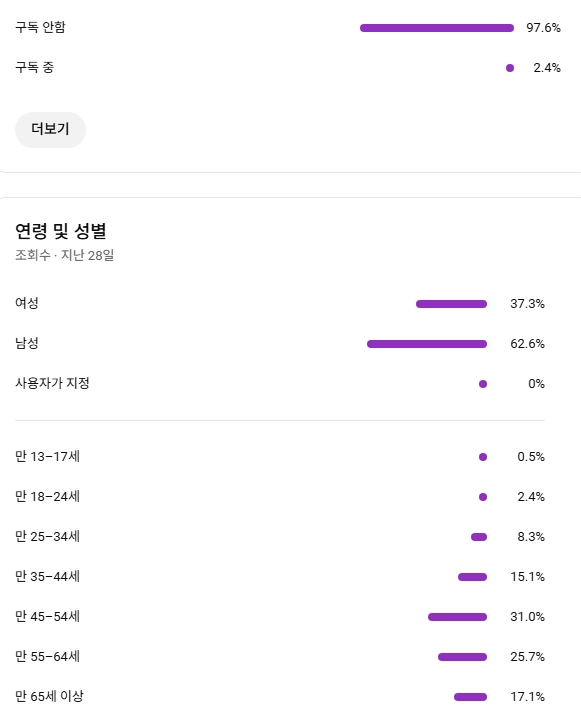This screenshot has height=725, width=581.
Task: Click the 구독 중 dot at 2.4%
Action: point(510,68)
